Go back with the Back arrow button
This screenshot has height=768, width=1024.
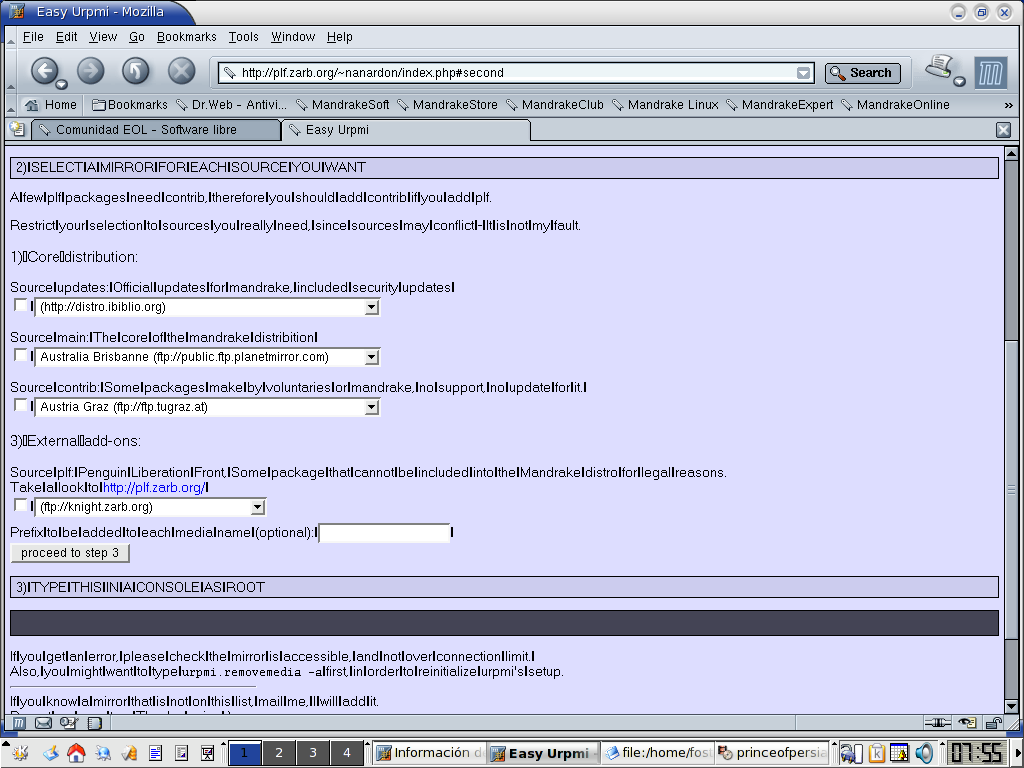coord(44,70)
